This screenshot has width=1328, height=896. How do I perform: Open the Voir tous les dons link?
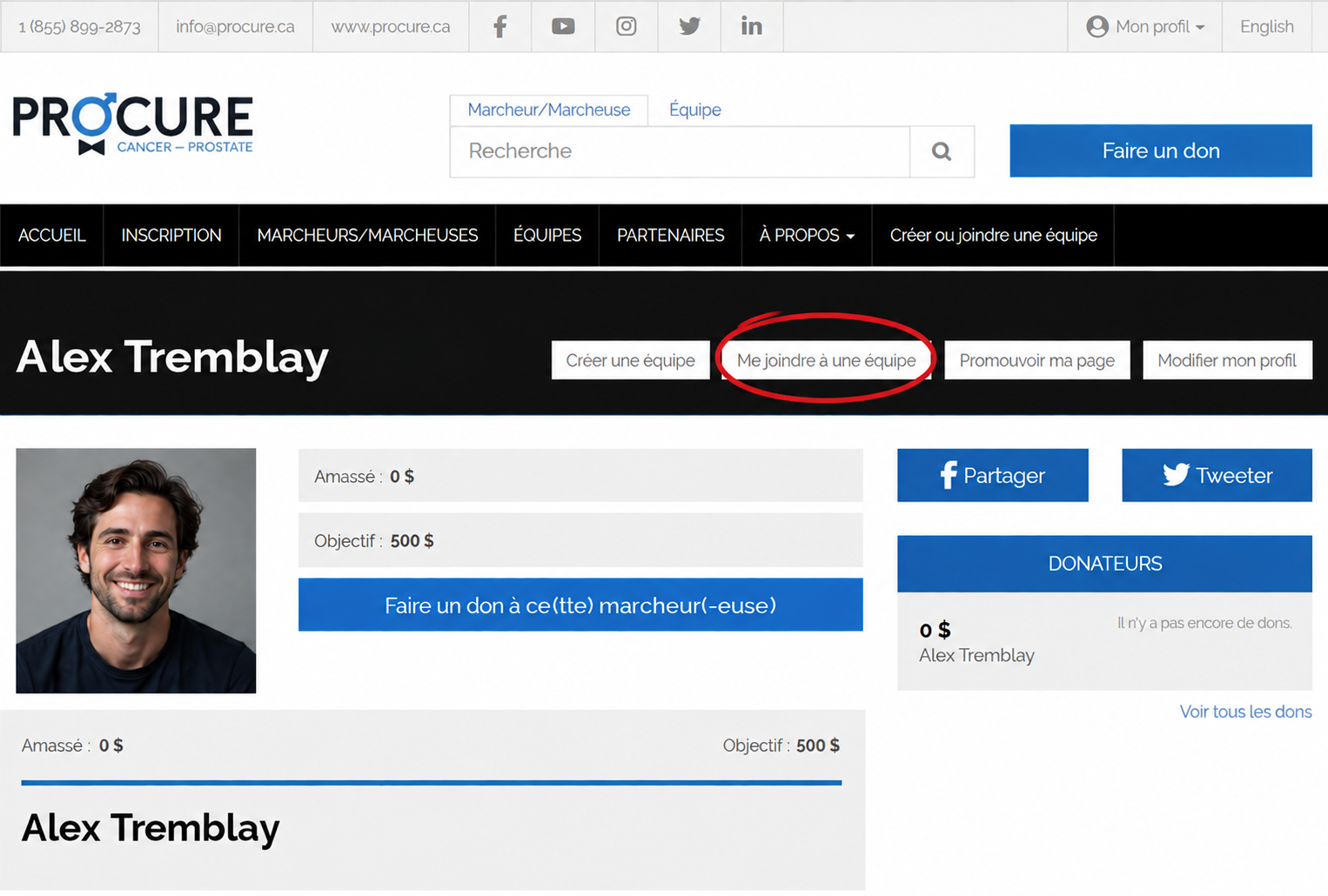click(x=1245, y=712)
